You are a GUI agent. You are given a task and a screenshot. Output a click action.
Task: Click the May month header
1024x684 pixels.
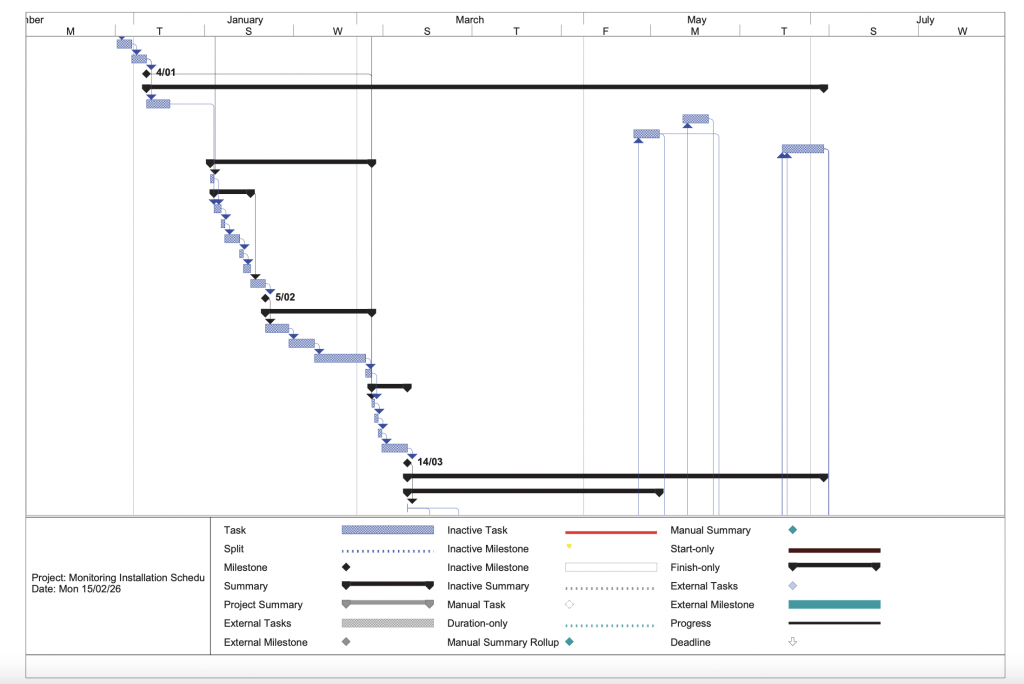pos(697,20)
